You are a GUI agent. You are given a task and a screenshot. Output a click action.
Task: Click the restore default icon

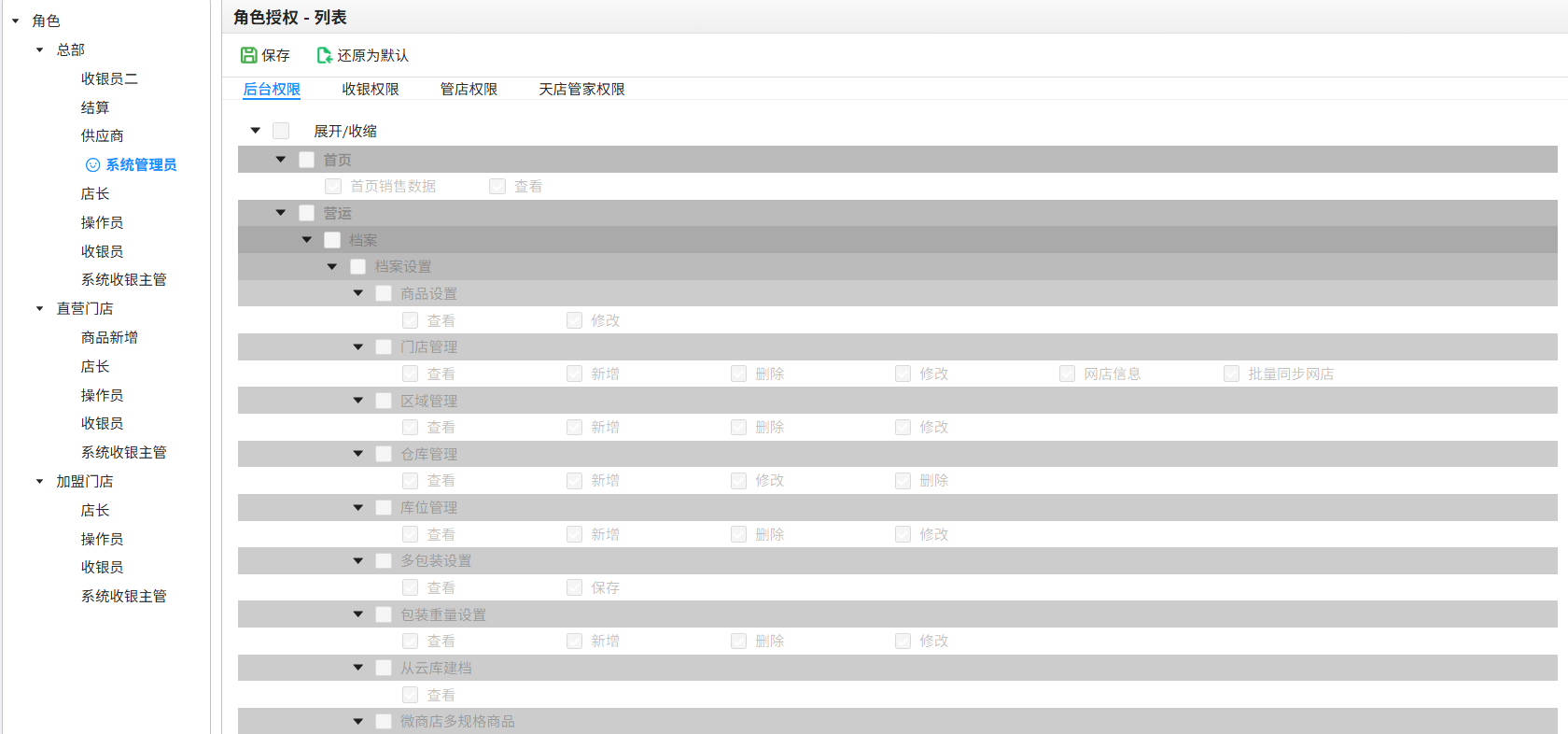click(324, 55)
